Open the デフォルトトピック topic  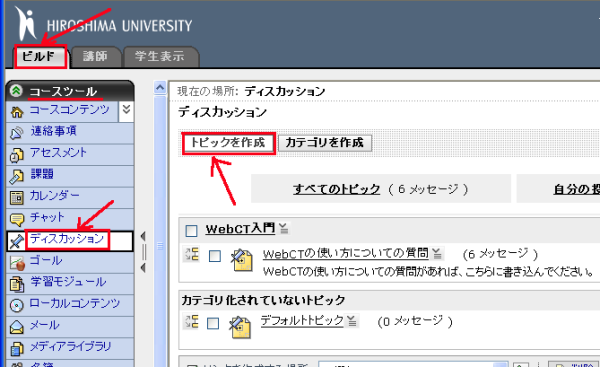(302, 321)
